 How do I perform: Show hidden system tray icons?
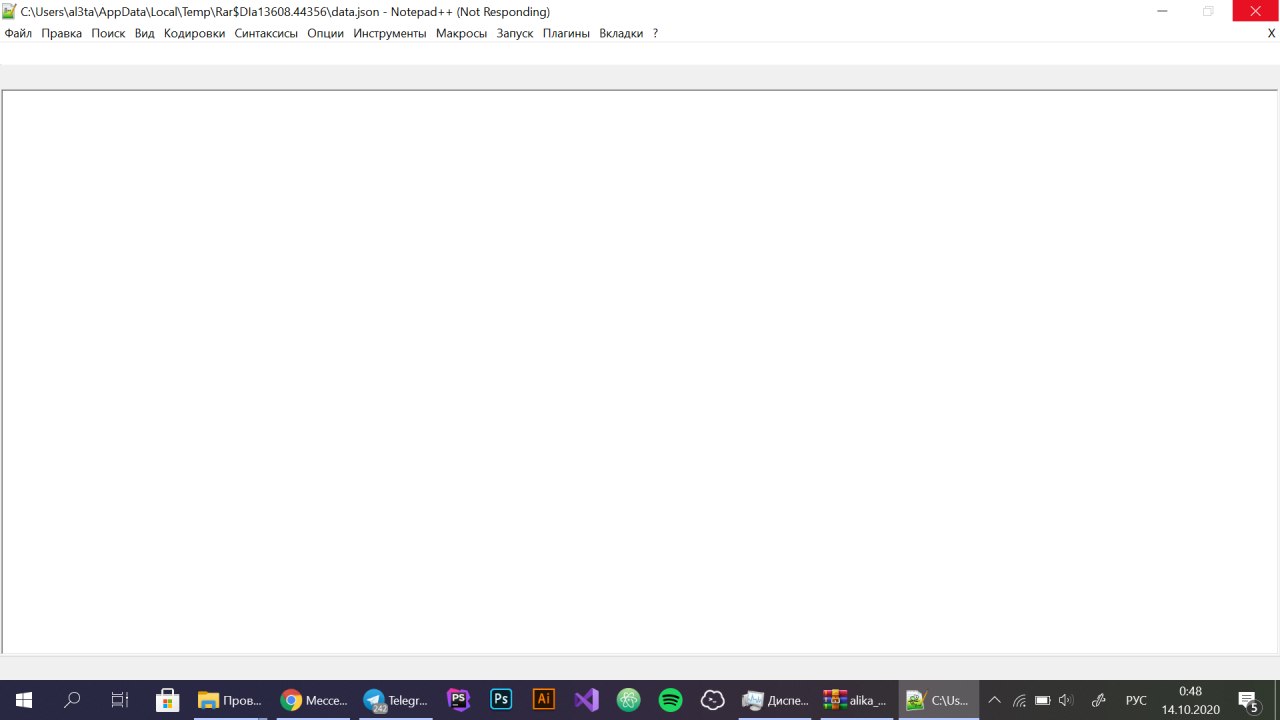point(994,700)
